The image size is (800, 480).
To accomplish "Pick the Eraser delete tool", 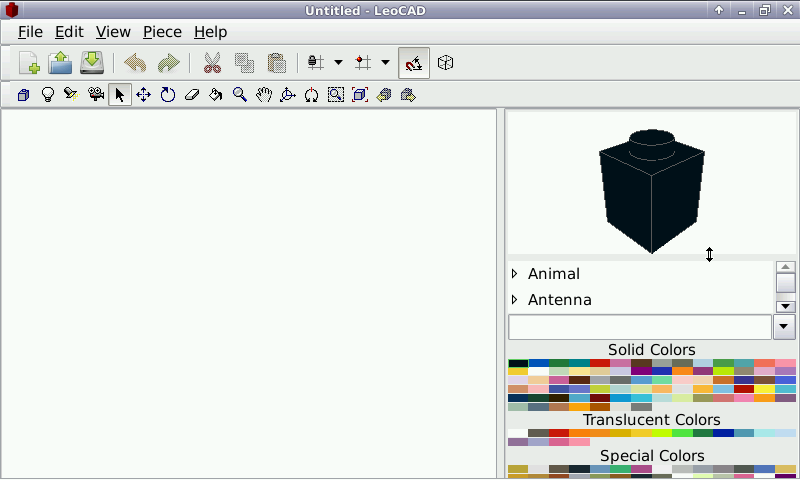I will (x=192, y=95).
